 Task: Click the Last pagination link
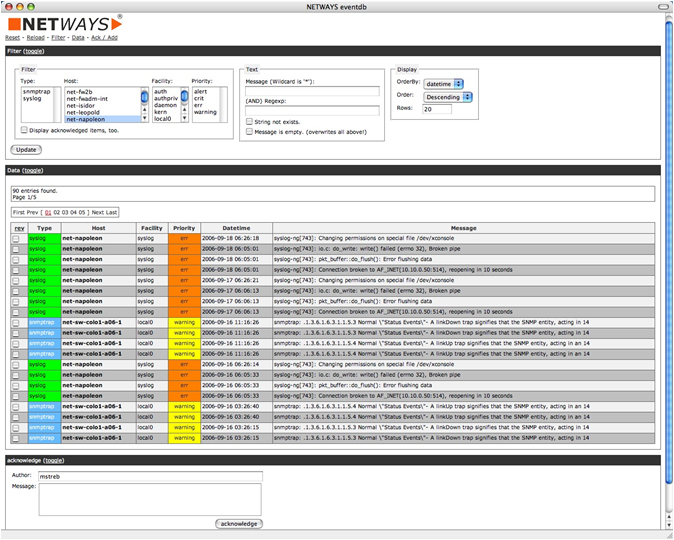pos(110,212)
